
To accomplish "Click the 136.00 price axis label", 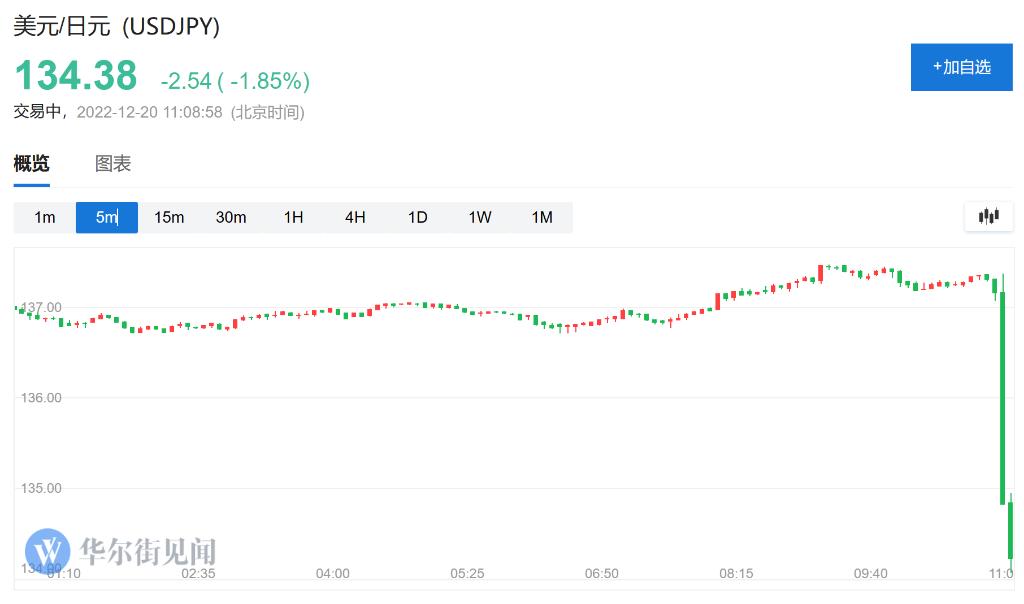I will [x=41, y=398].
